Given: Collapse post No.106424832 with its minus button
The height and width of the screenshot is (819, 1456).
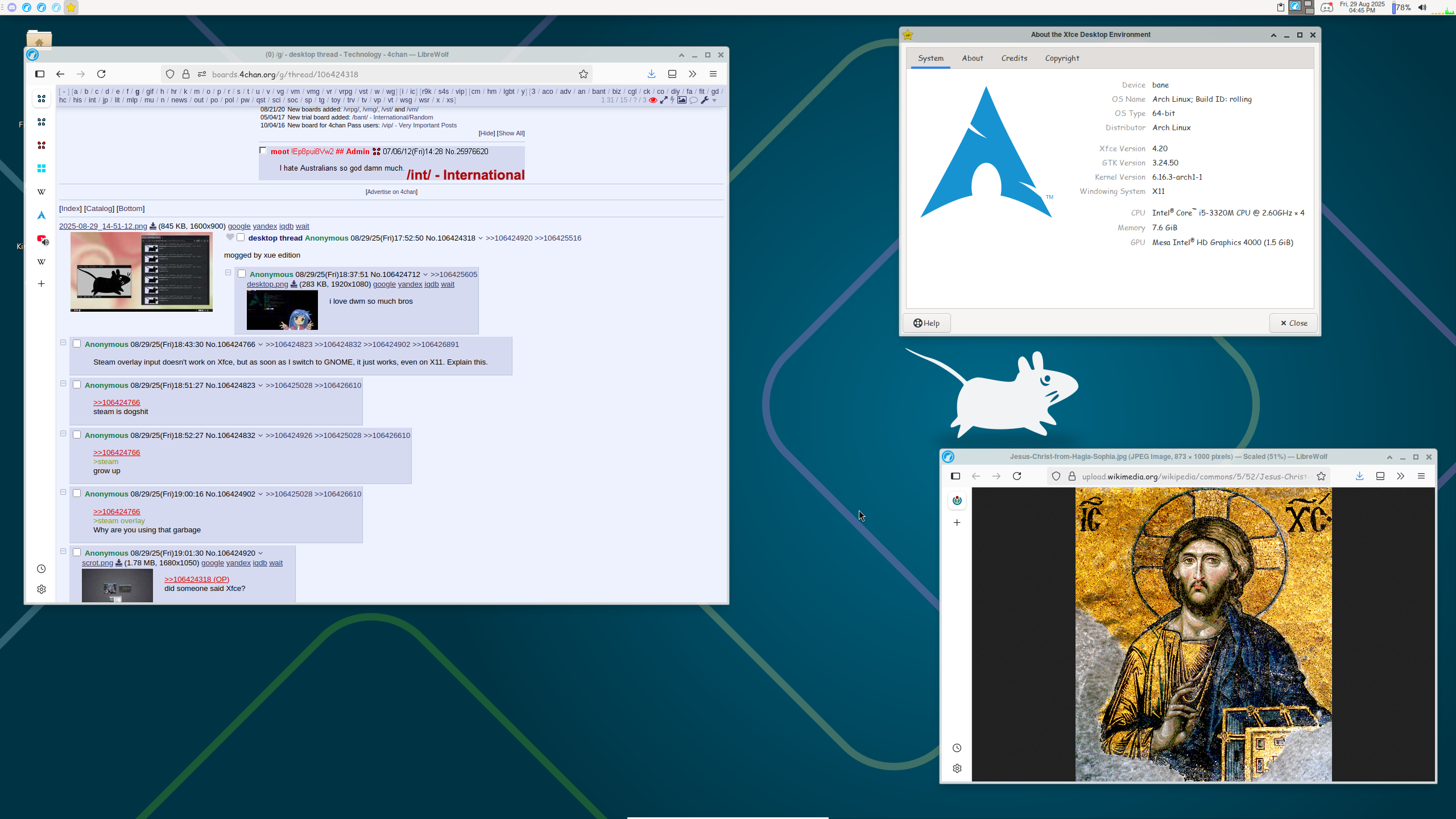Looking at the screenshot, I should 63,433.
